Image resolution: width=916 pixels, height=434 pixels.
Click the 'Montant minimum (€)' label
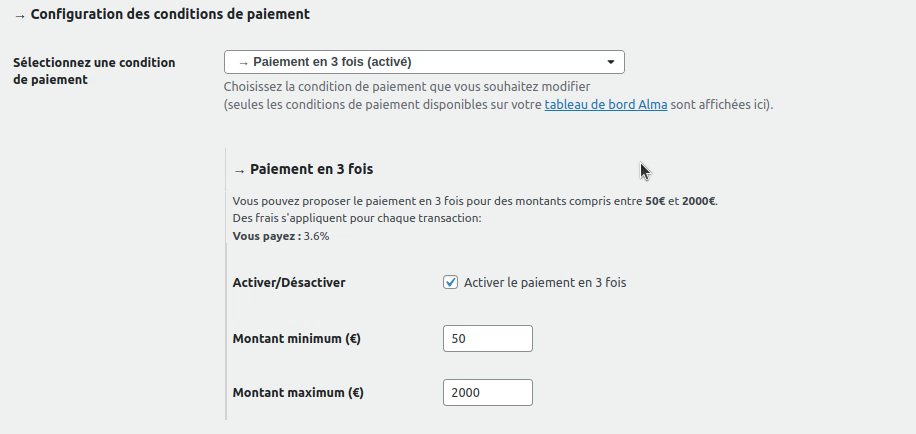[x=296, y=339]
